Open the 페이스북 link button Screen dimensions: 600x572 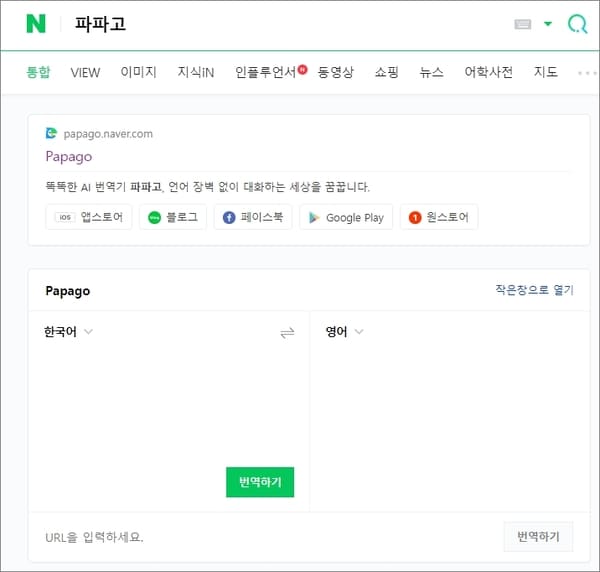pos(253,217)
